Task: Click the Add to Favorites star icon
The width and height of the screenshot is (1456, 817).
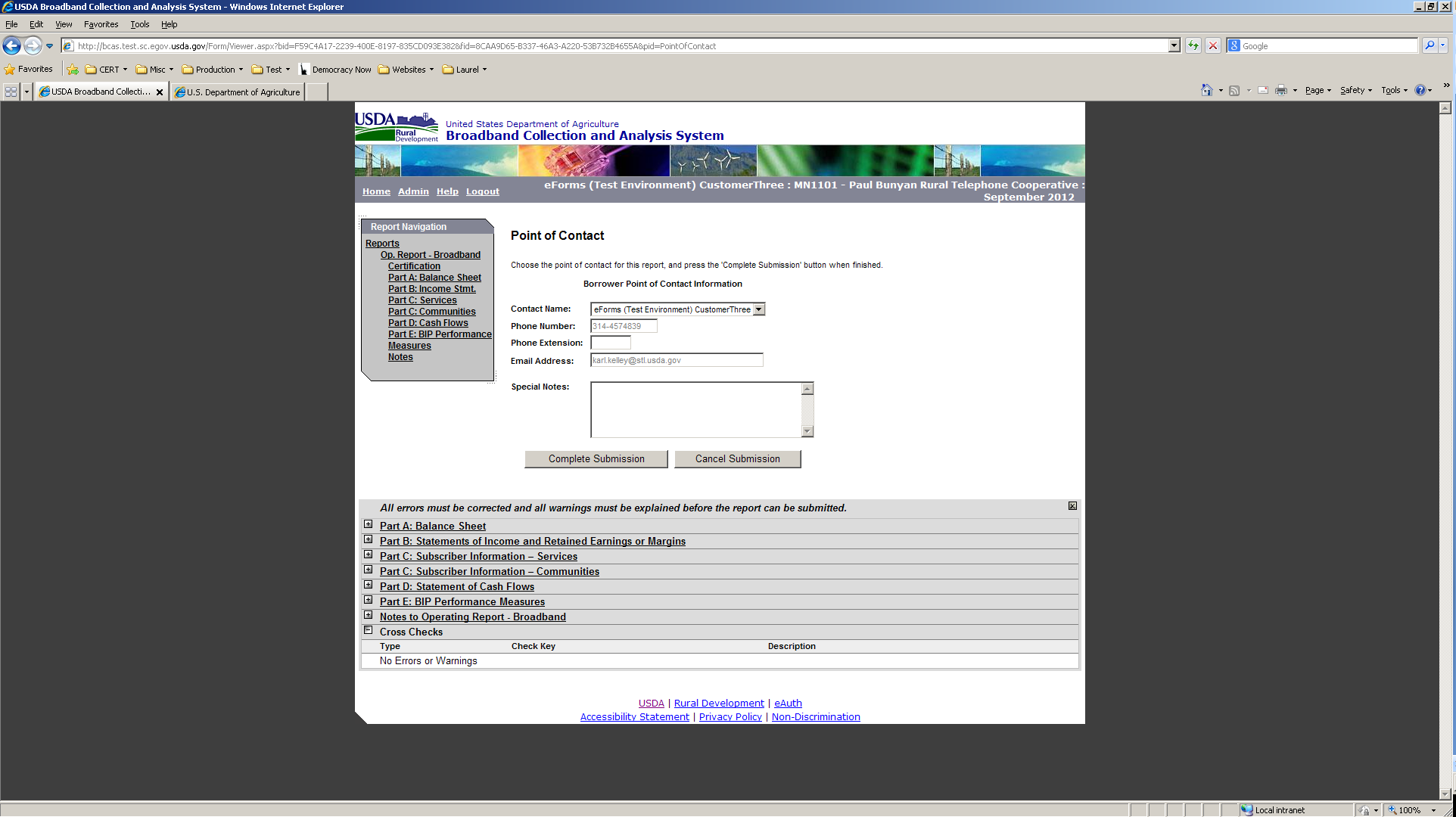Action: [73, 70]
